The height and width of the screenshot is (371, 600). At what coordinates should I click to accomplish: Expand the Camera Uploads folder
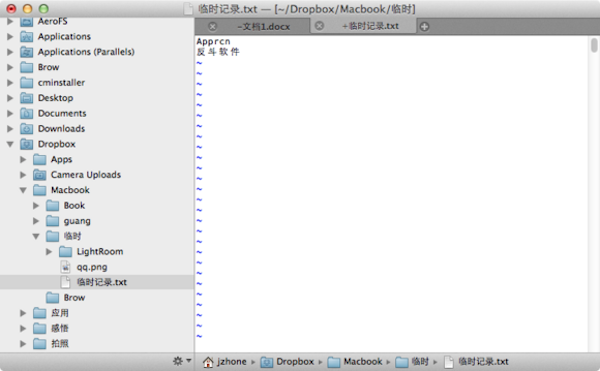coord(23,175)
